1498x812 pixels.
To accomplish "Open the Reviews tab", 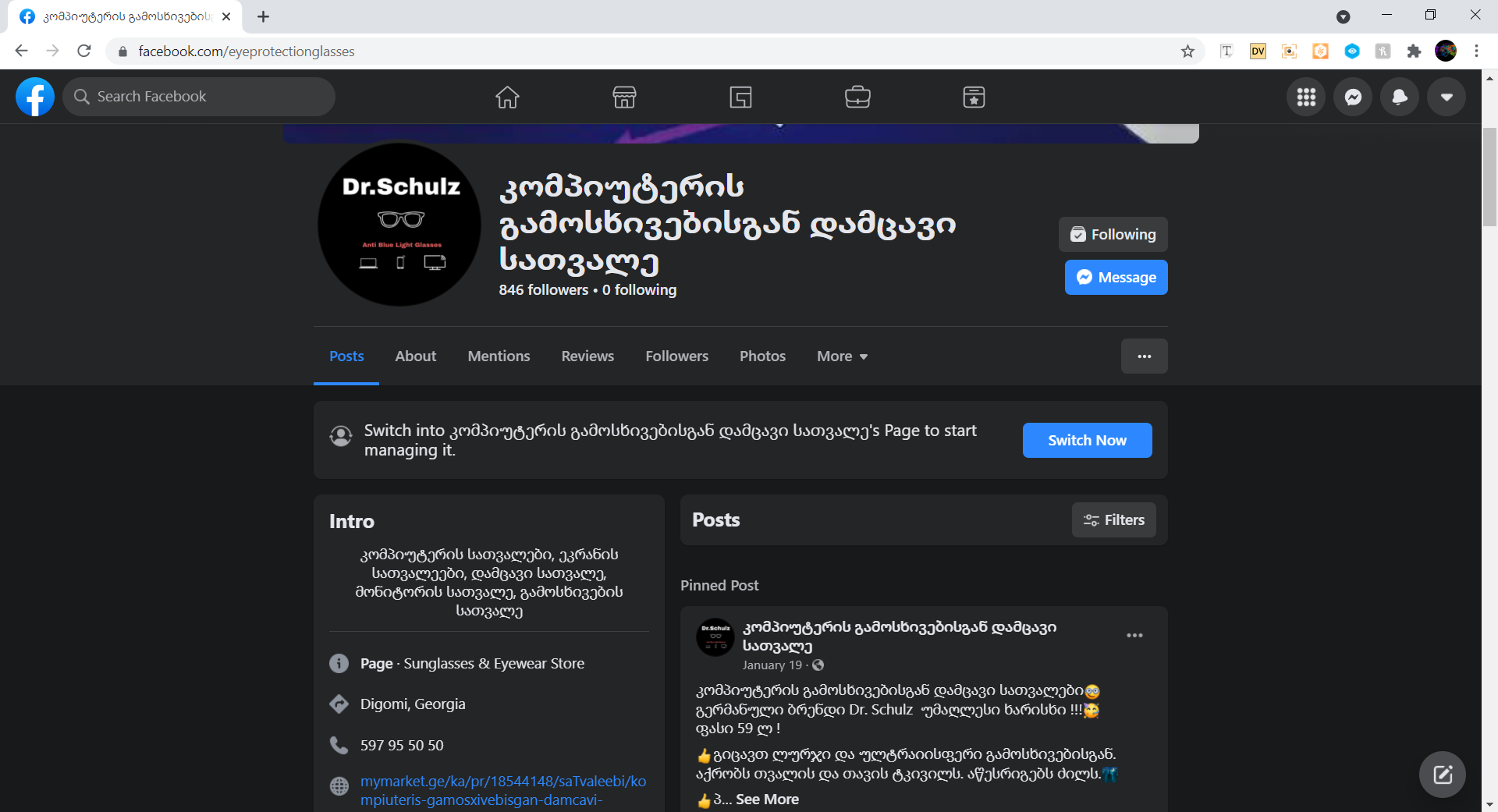I will [587, 356].
